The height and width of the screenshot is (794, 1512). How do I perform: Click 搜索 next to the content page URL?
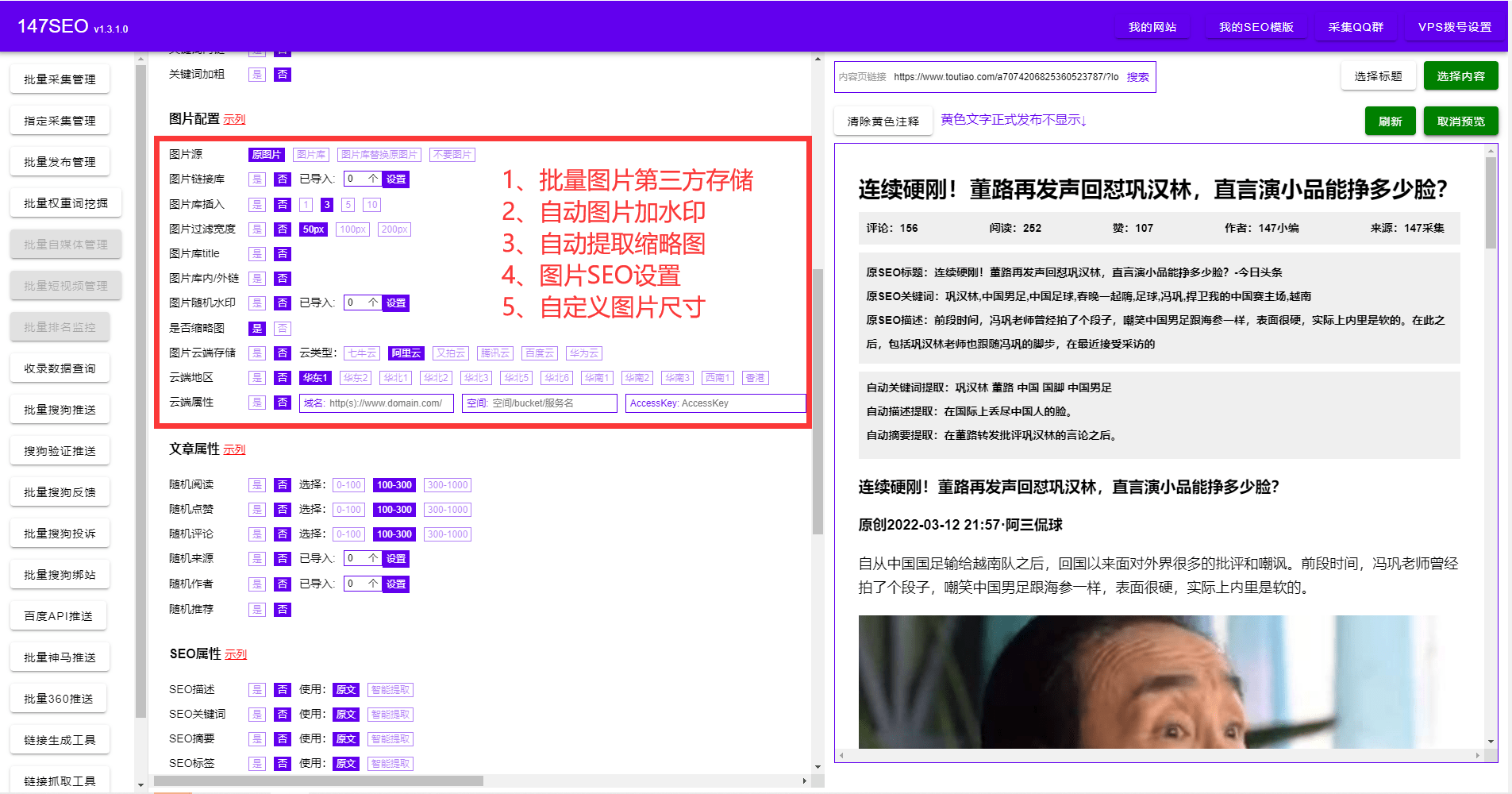pos(1137,77)
